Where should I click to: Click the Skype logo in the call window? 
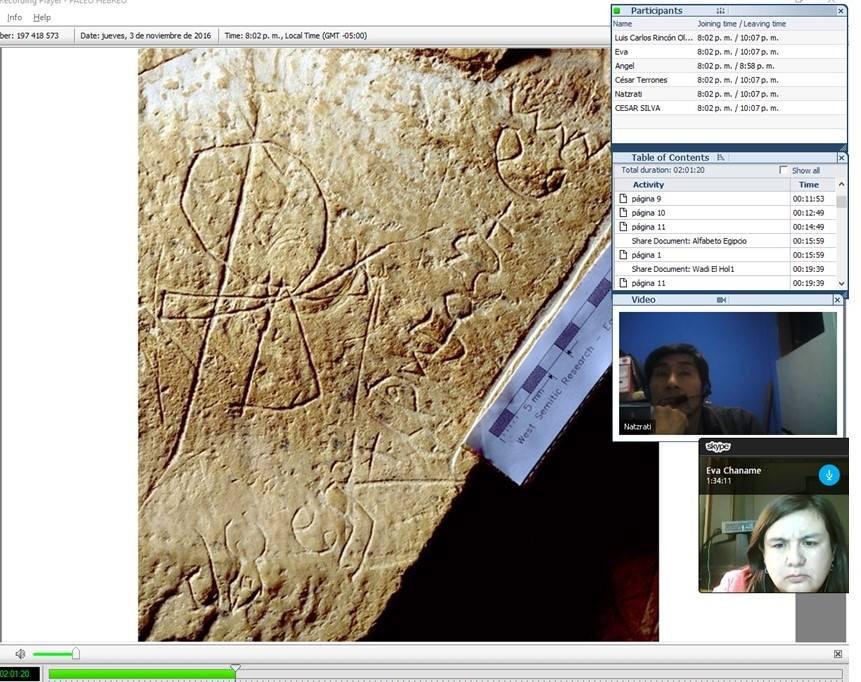pyautogui.click(x=717, y=446)
